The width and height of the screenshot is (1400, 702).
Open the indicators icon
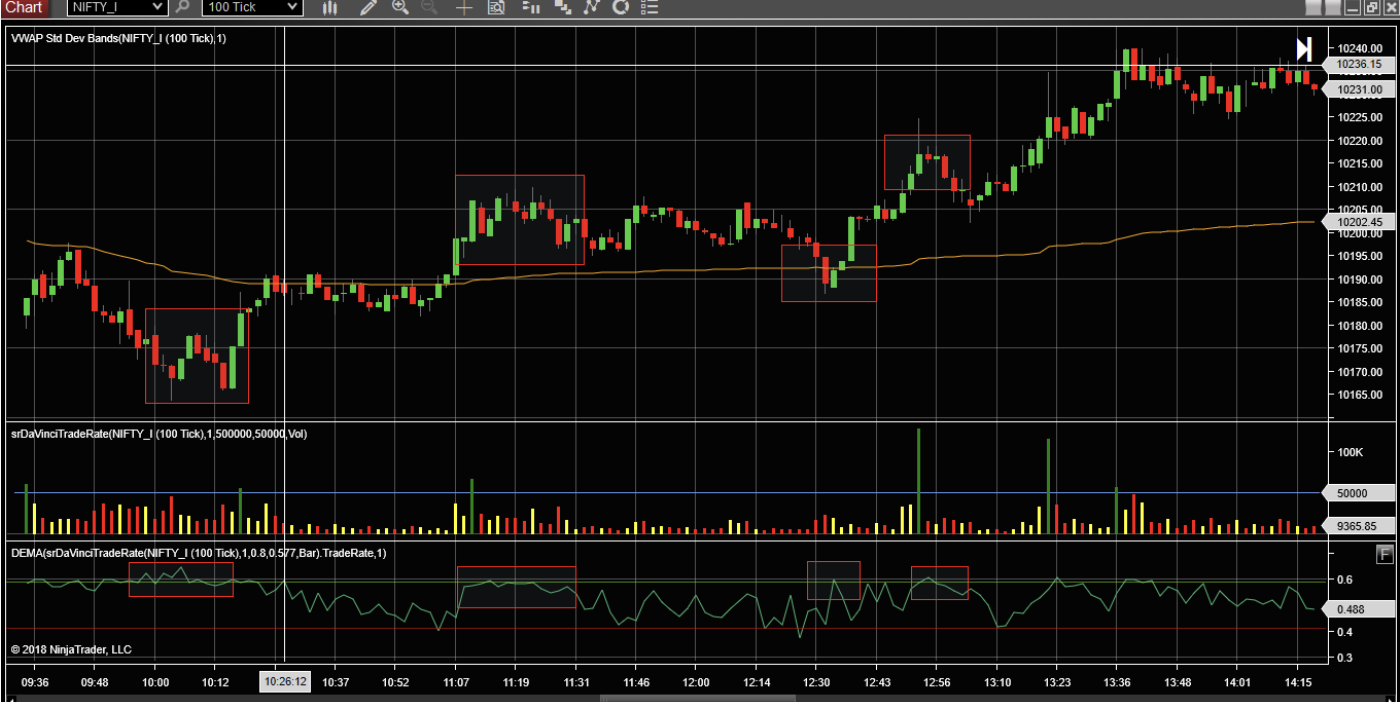point(592,7)
